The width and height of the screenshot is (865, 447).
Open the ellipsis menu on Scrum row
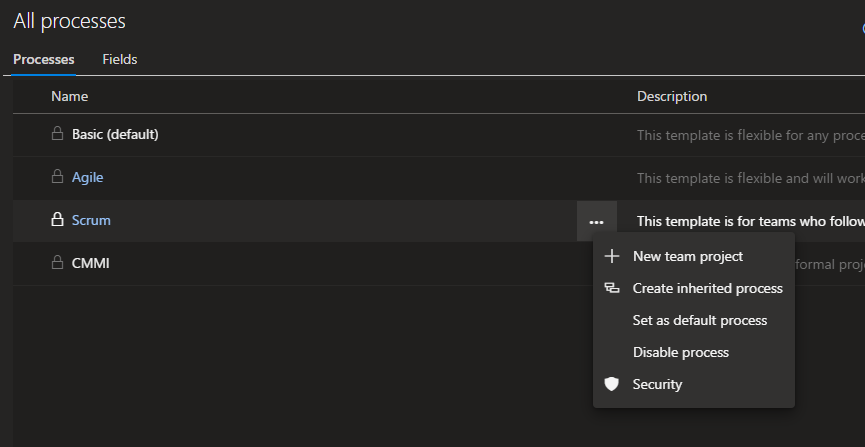pos(596,221)
